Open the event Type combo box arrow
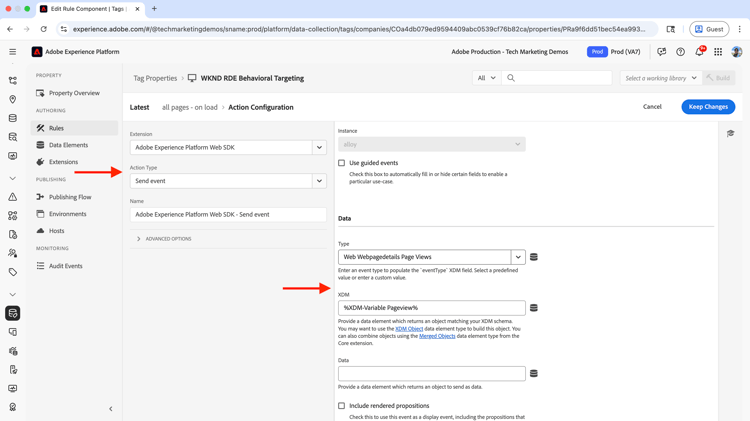750x421 pixels. [x=518, y=257]
